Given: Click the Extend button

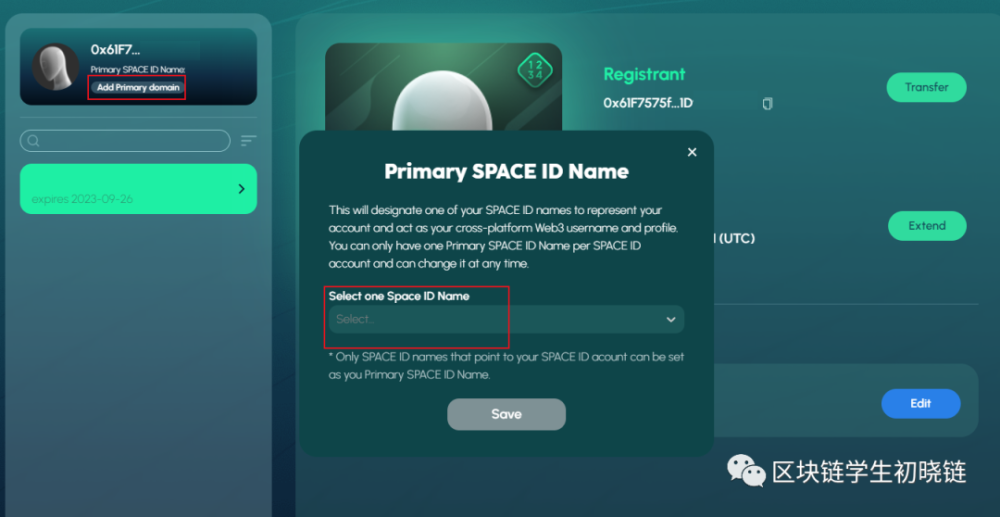Looking at the screenshot, I should point(927,226).
